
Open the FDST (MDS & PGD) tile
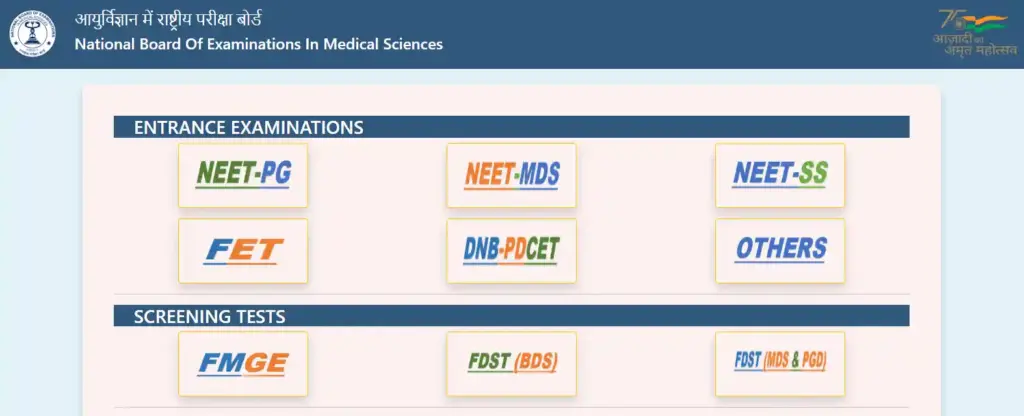point(780,363)
